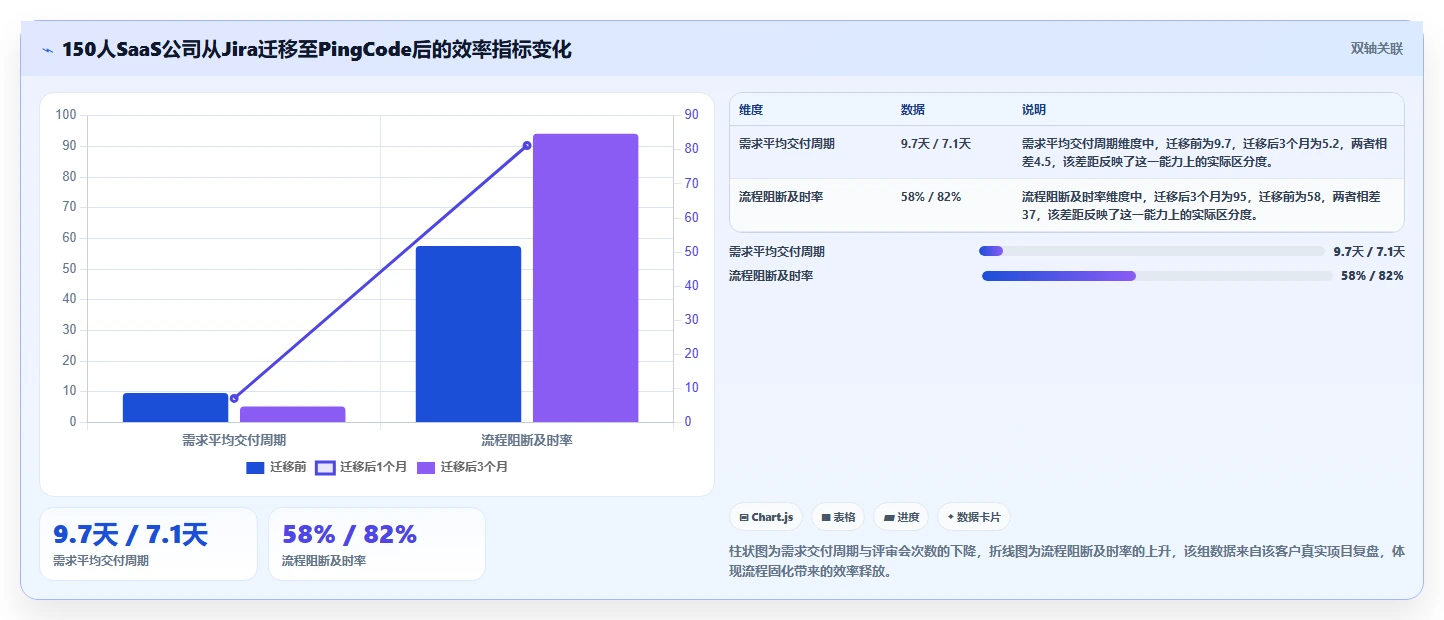
Task: Click the footer paragraph starting with 柱状图为需求交付周期
Action: pos(1067,562)
